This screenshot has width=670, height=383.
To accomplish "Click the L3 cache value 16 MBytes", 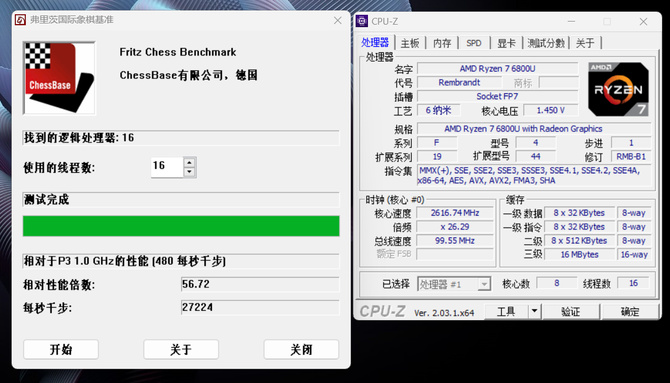I will tap(579, 254).
